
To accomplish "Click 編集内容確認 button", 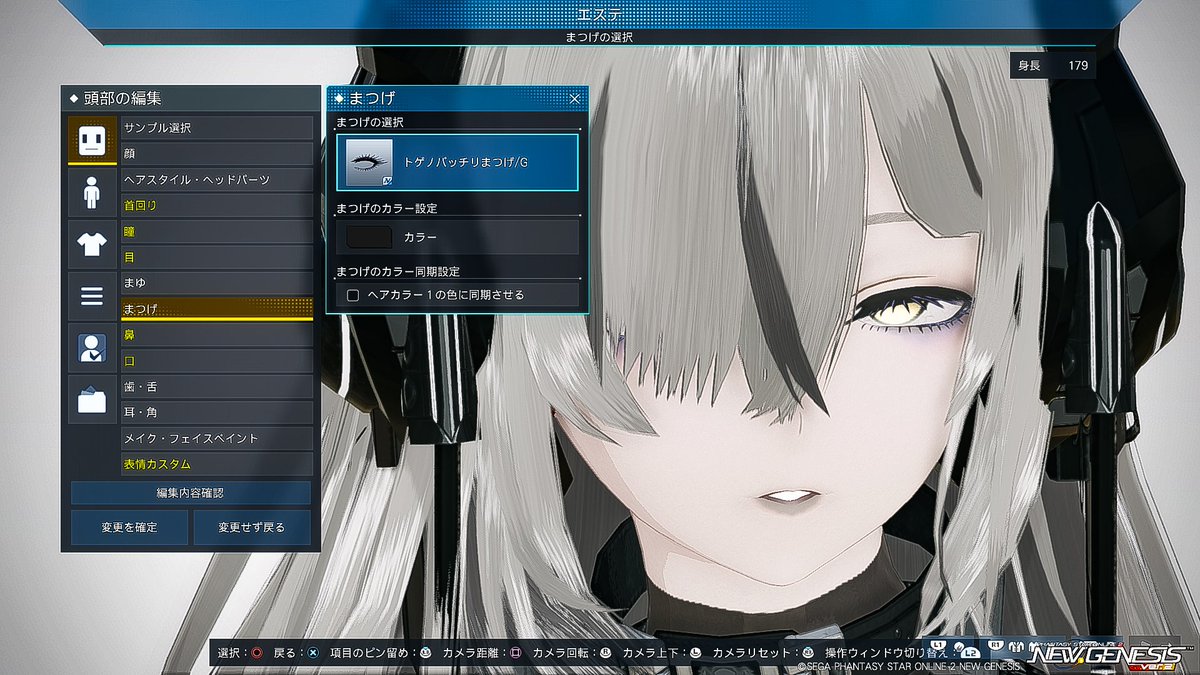I will [x=190, y=493].
